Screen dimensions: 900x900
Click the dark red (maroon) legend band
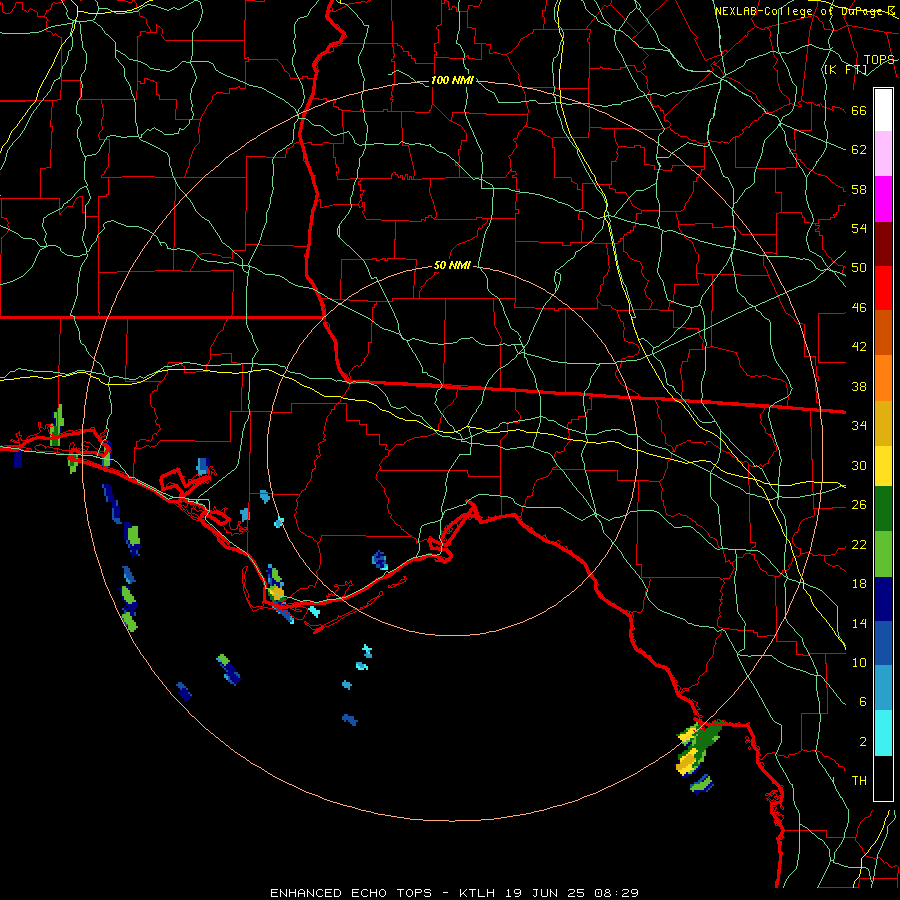[883, 244]
